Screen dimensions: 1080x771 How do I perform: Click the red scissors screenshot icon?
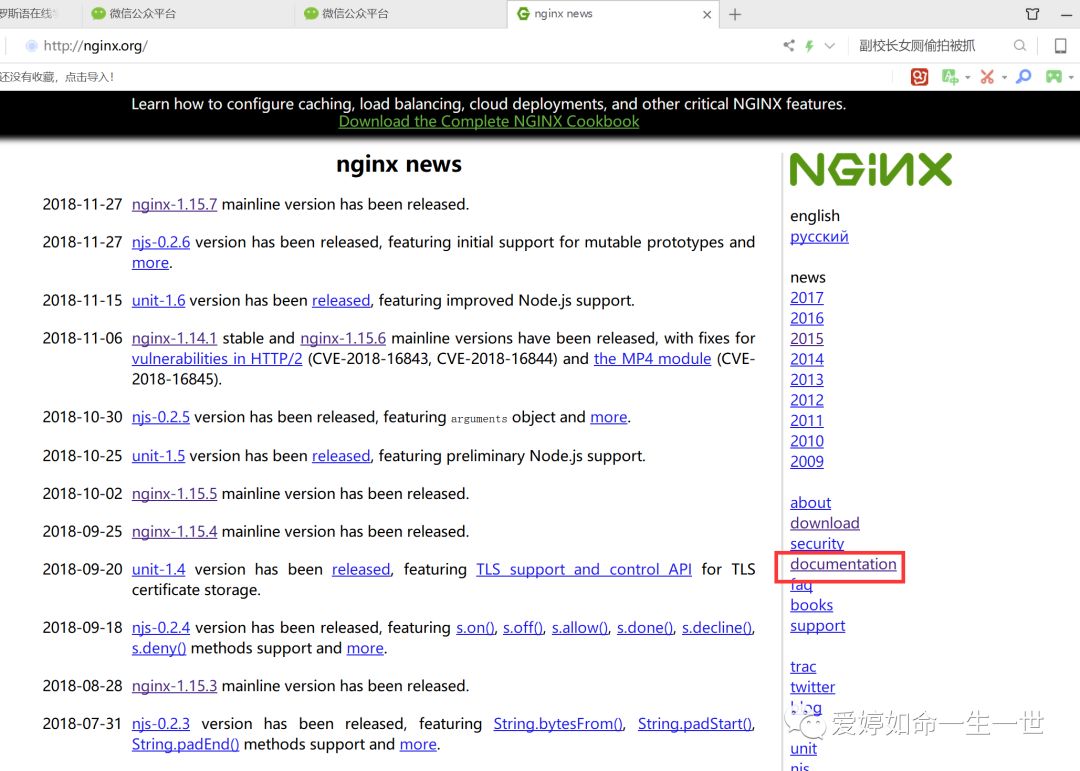[x=987, y=76]
